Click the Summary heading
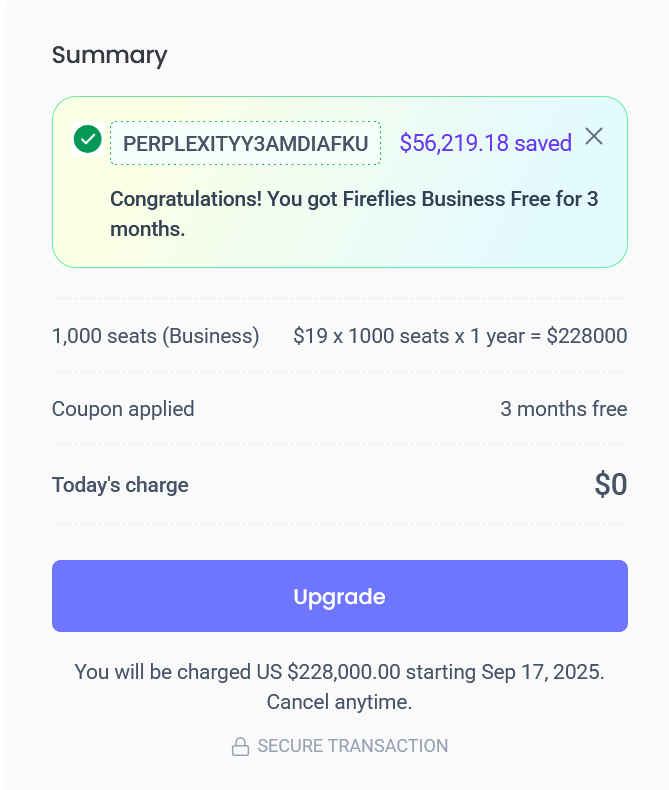This screenshot has height=790, width=669. pos(109,55)
